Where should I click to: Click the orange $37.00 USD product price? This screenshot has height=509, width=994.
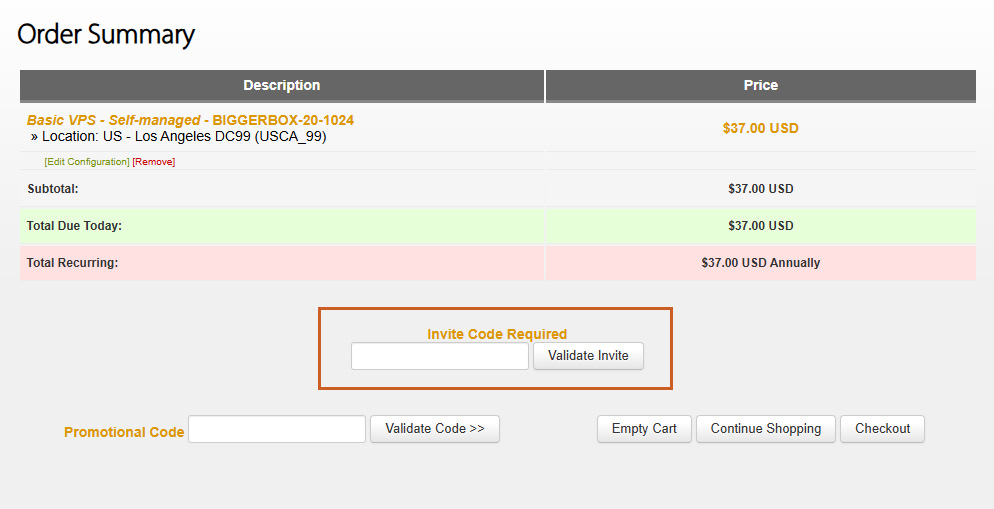click(x=760, y=128)
